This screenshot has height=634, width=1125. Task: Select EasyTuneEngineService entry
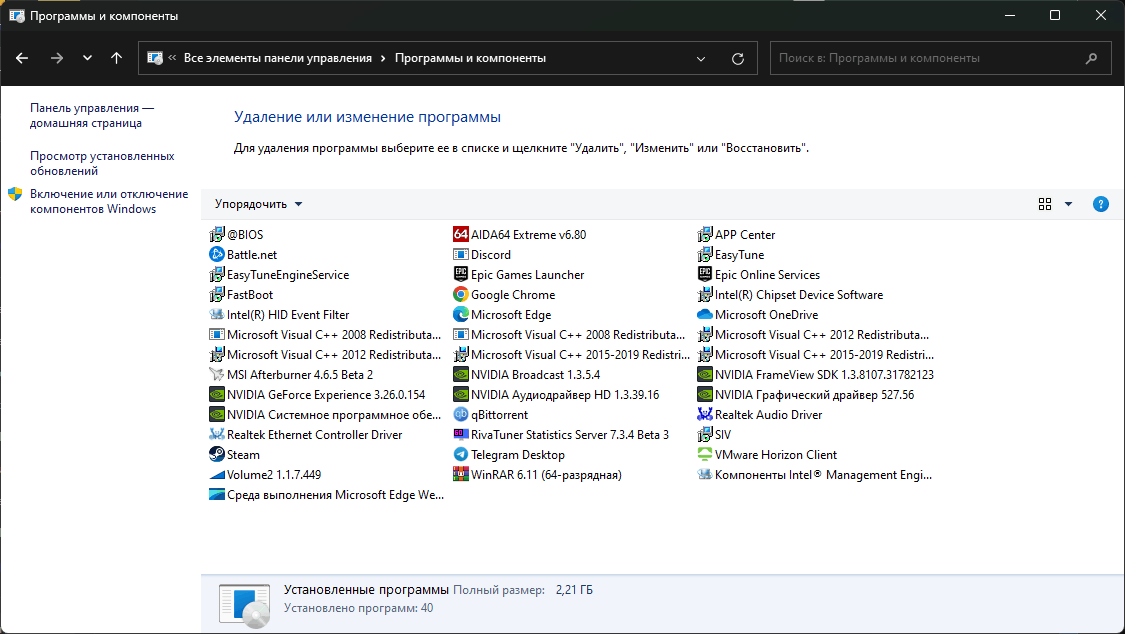(x=279, y=275)
